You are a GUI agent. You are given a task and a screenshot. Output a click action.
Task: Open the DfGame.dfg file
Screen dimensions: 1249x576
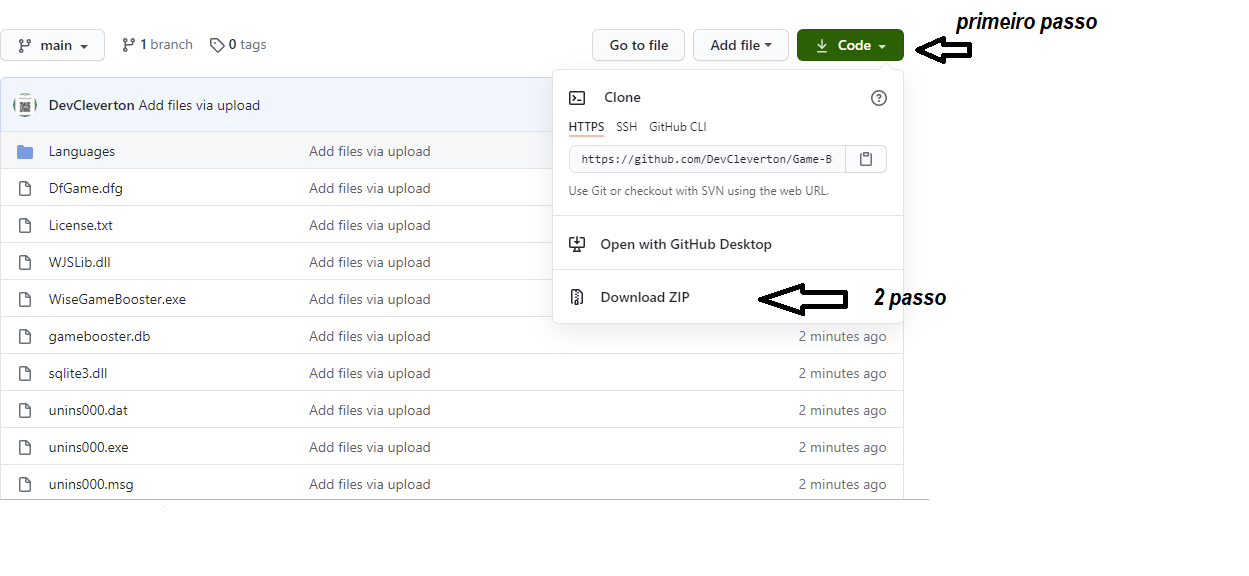coord(86,188)
